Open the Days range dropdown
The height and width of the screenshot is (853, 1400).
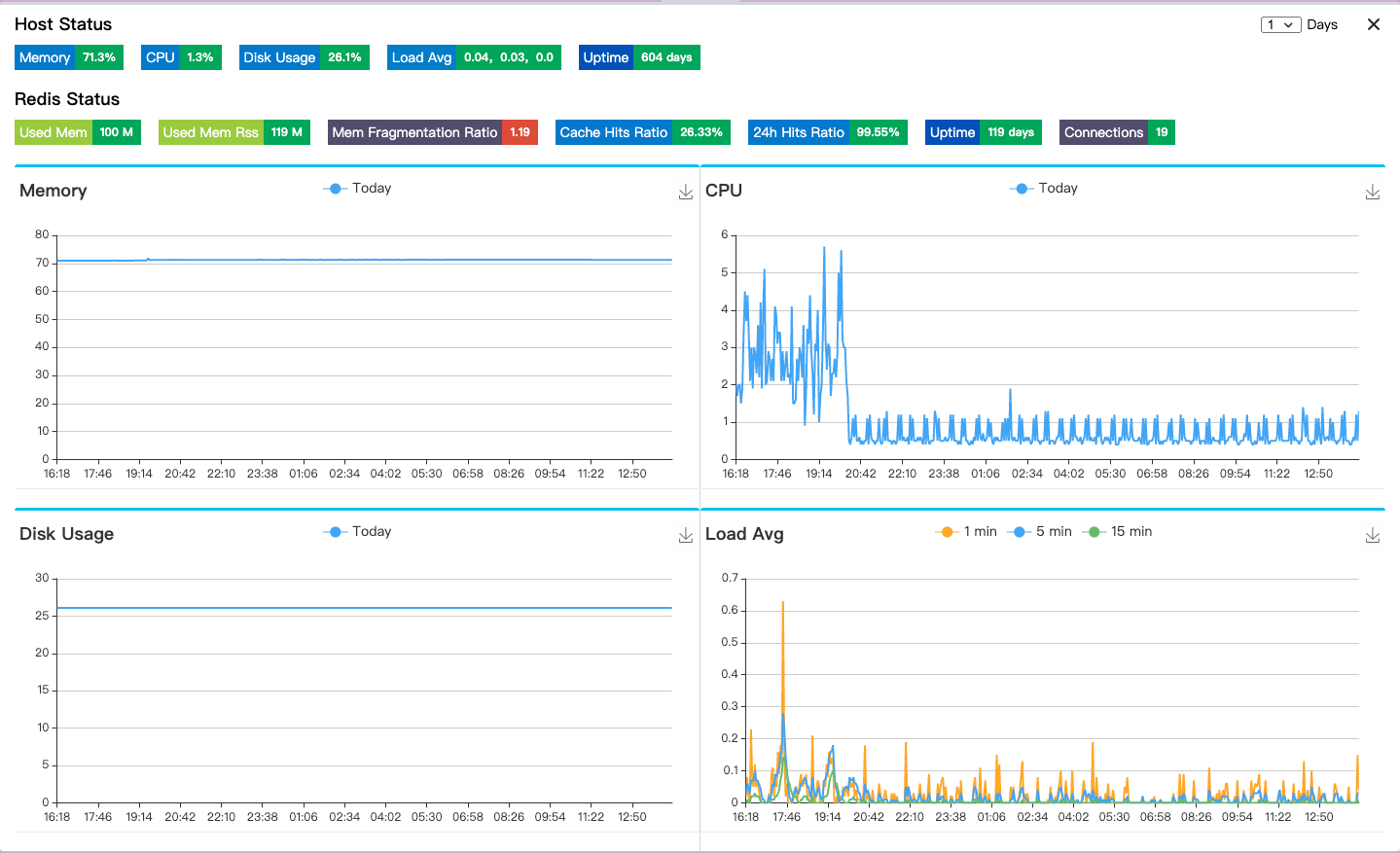[x=1281, y=24]
